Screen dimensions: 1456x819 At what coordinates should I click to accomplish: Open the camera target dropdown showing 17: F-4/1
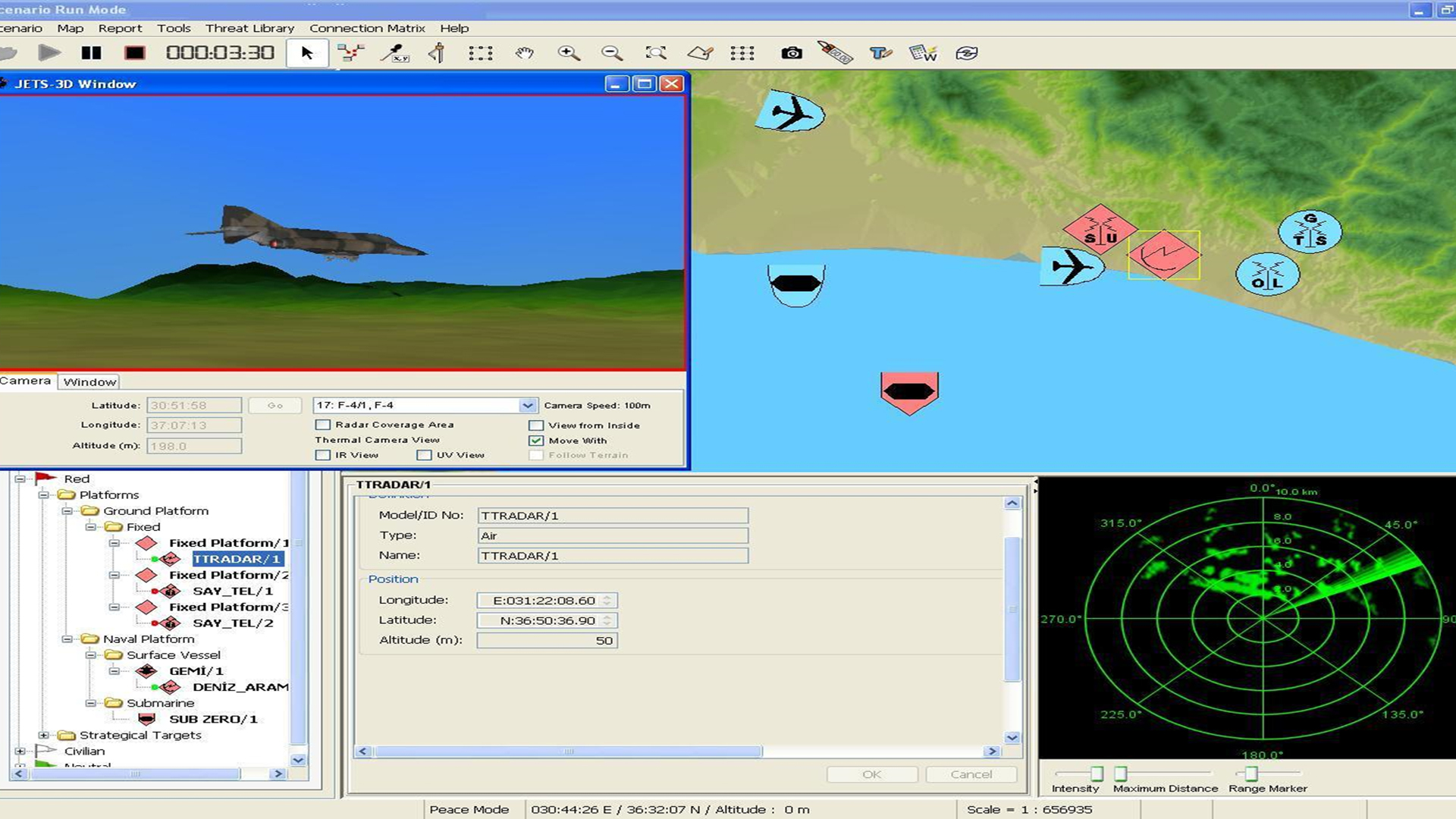527,404
